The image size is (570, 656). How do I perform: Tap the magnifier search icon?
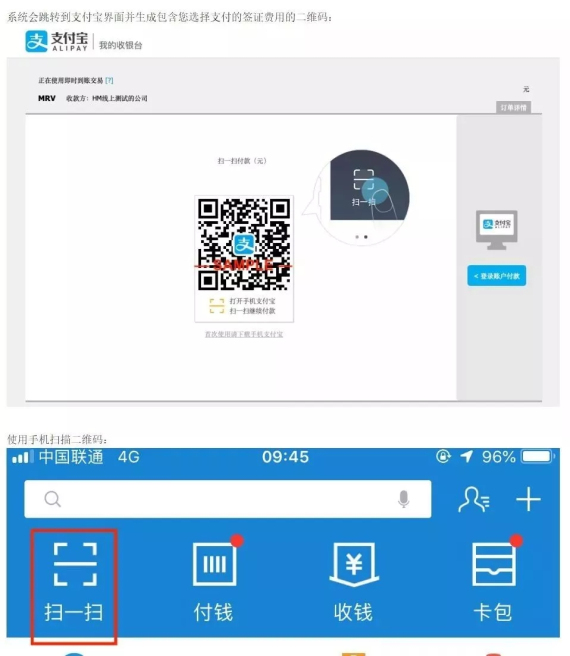pos(53,499)
